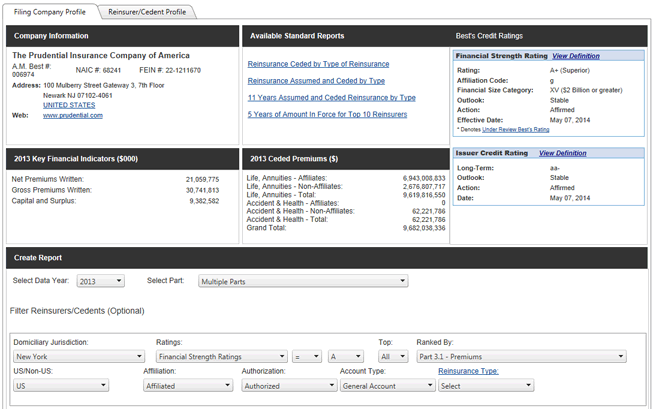Click Life, Annuities - Non-Affiliates value 2,676,807,717

424,187
